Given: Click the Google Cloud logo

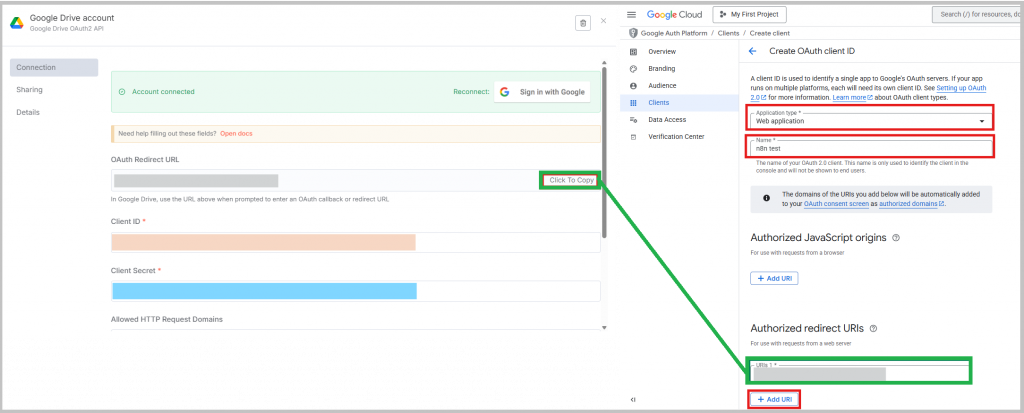Looking at the screenshot, I should coord(675,14).
